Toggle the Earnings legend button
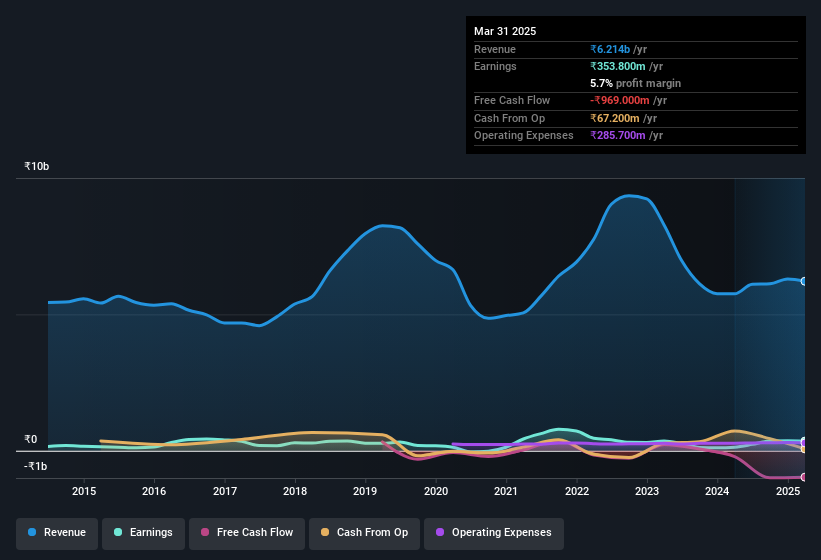Image resolution: width=821 pixels, height=560 pixels. [x=143, y=533]
